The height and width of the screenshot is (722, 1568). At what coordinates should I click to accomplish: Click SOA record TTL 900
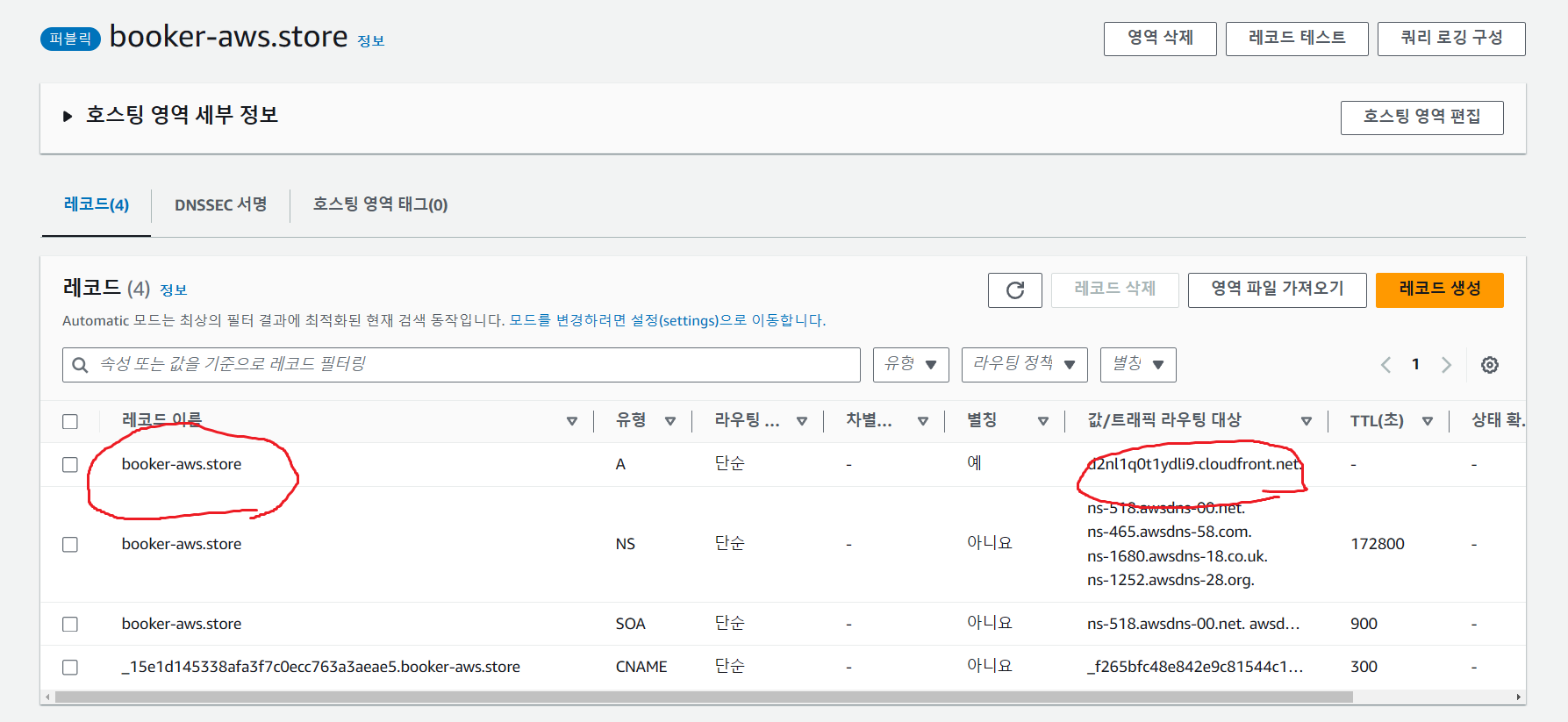click(1364, 624)
